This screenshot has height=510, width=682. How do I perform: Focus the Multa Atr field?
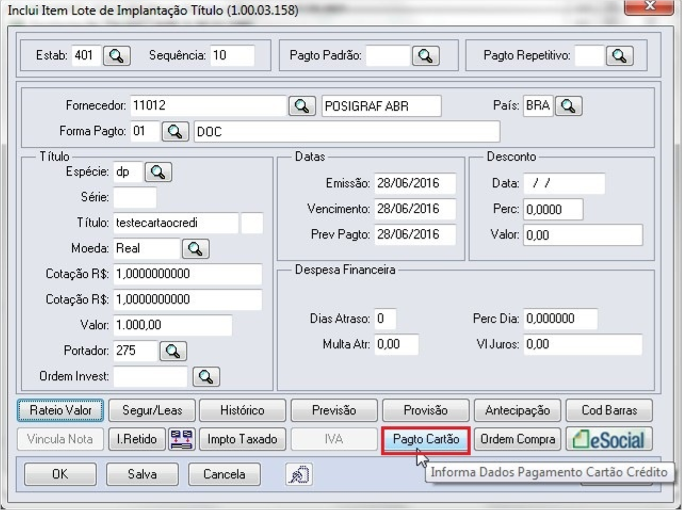(396, 344)
